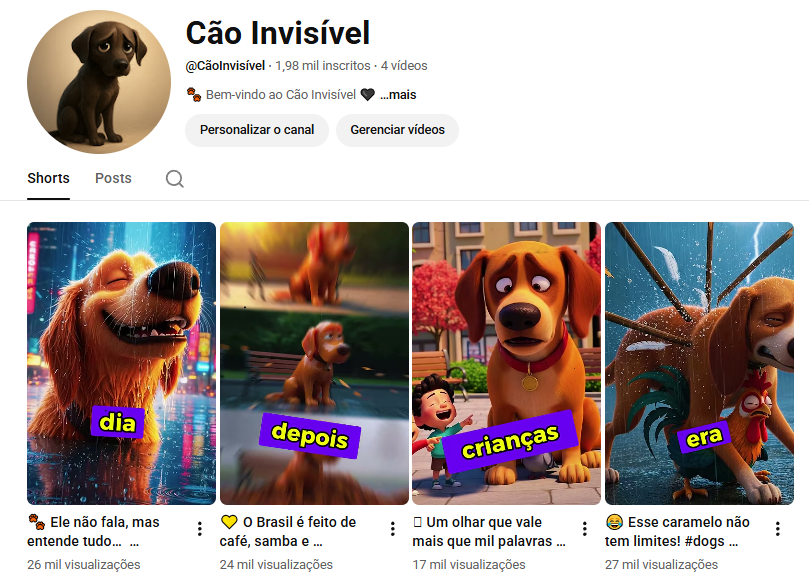The image size is (809, 576).
Task: Open title "Esse caramelo não tem limites!"
Action: pyautogui.click(x=677, y=532)
